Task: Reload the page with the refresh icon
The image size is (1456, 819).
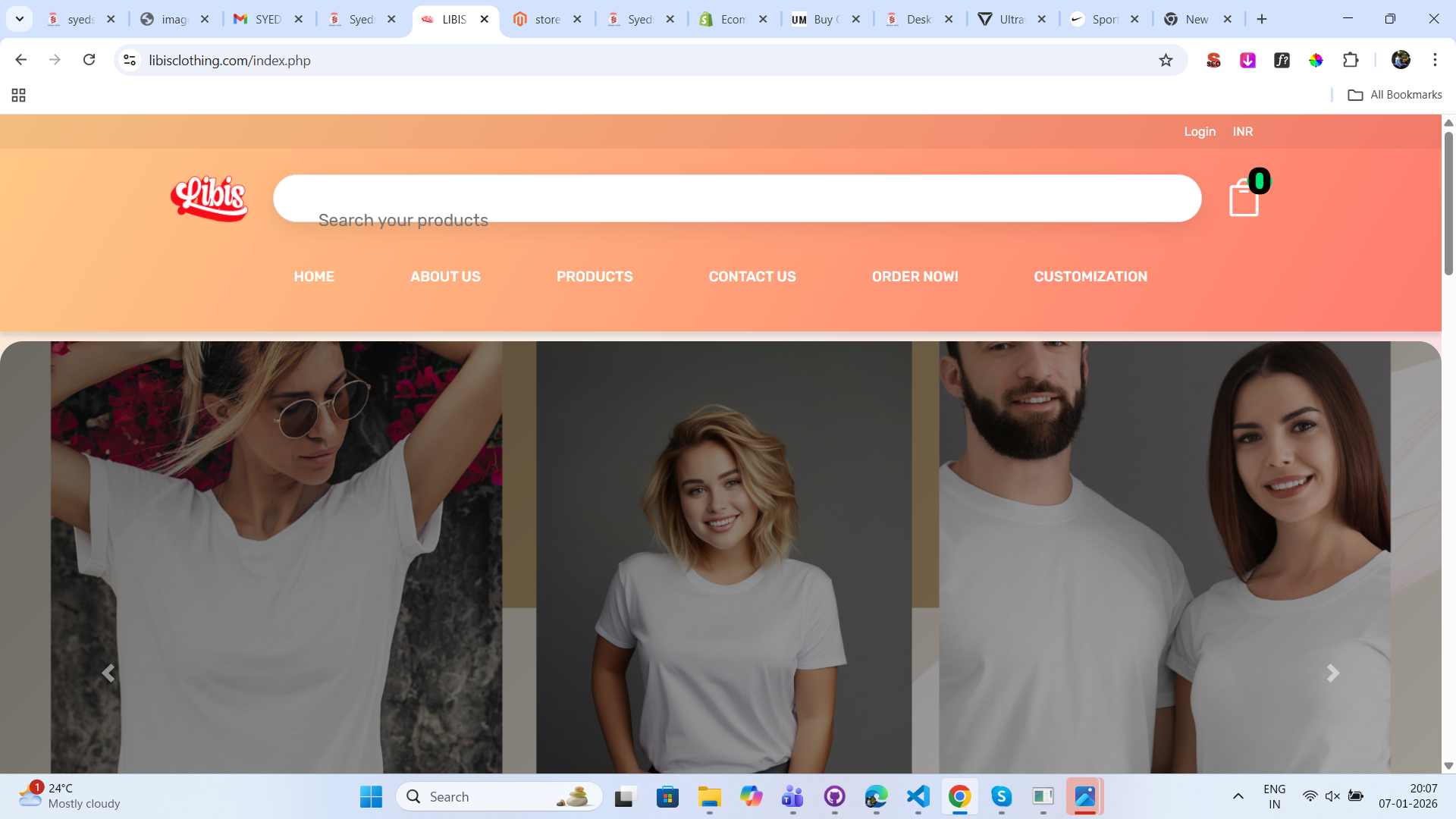Action: coord(89,60)
